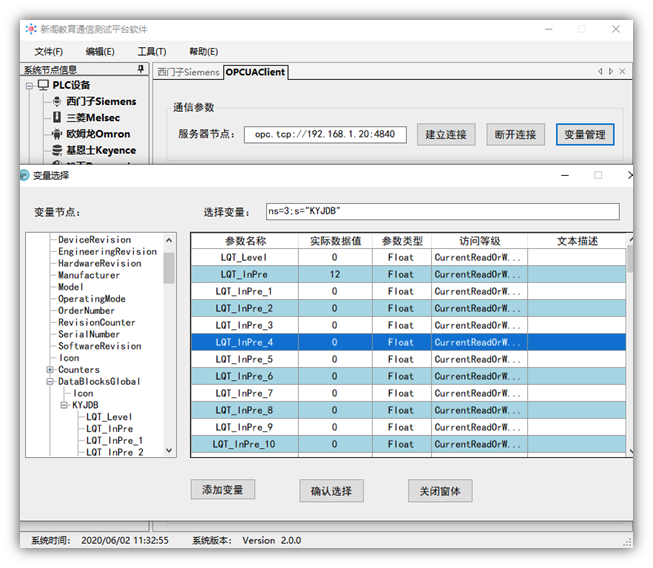Select the LQT_InPre_3 table row

point(409,325)
